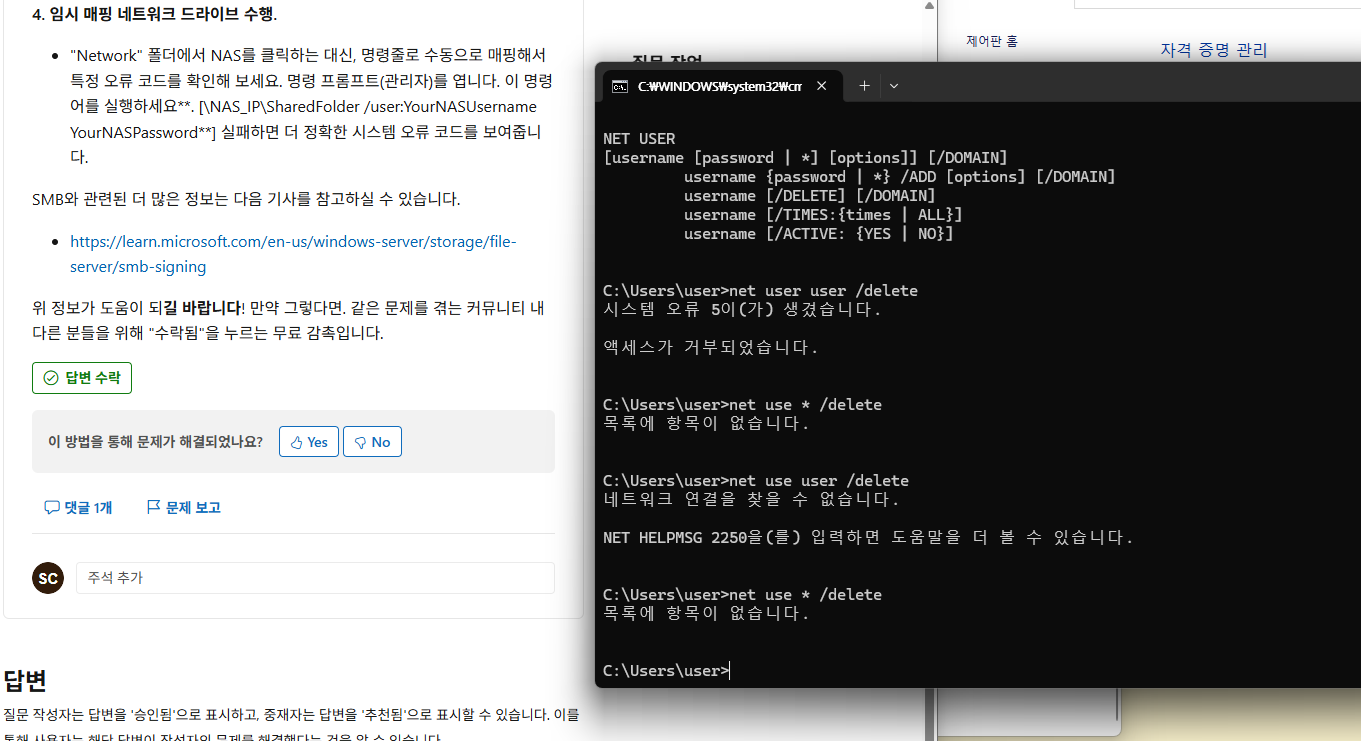1361x741 pixels.
Task: Open the 댓글 1개 comments link
Action: tap(78, 508)
